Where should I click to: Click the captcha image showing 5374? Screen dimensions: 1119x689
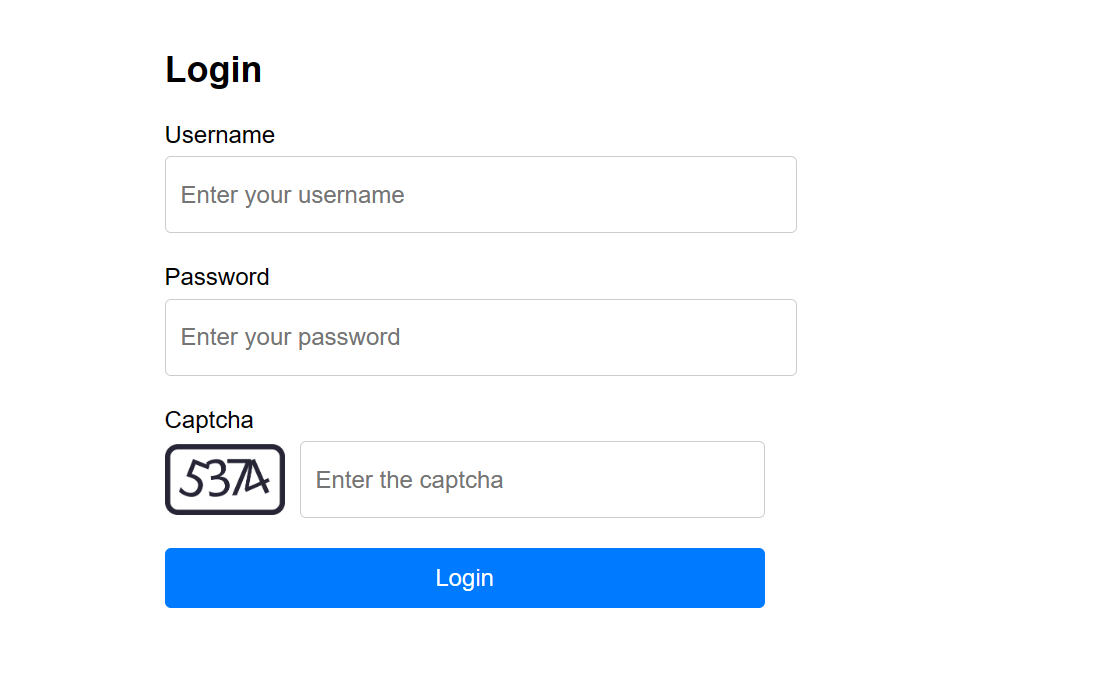coord(225,480)
